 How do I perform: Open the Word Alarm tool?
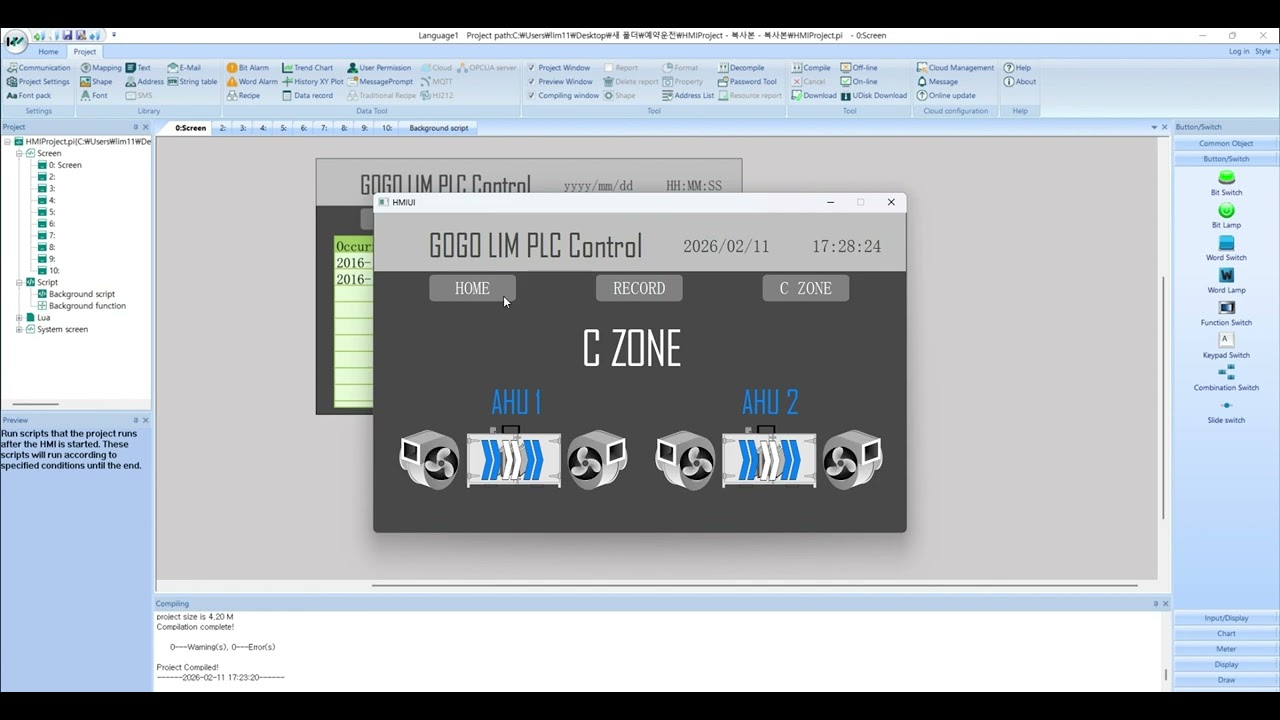coord(252,82)
